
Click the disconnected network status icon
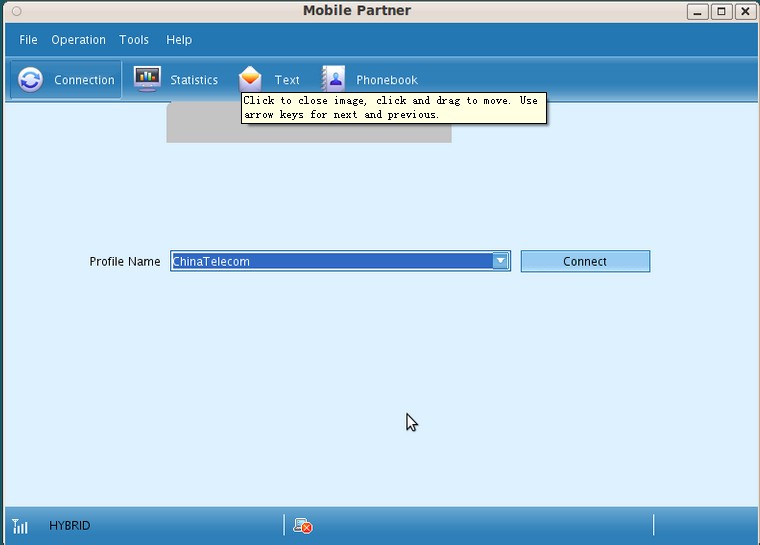(x=302, y=525)
